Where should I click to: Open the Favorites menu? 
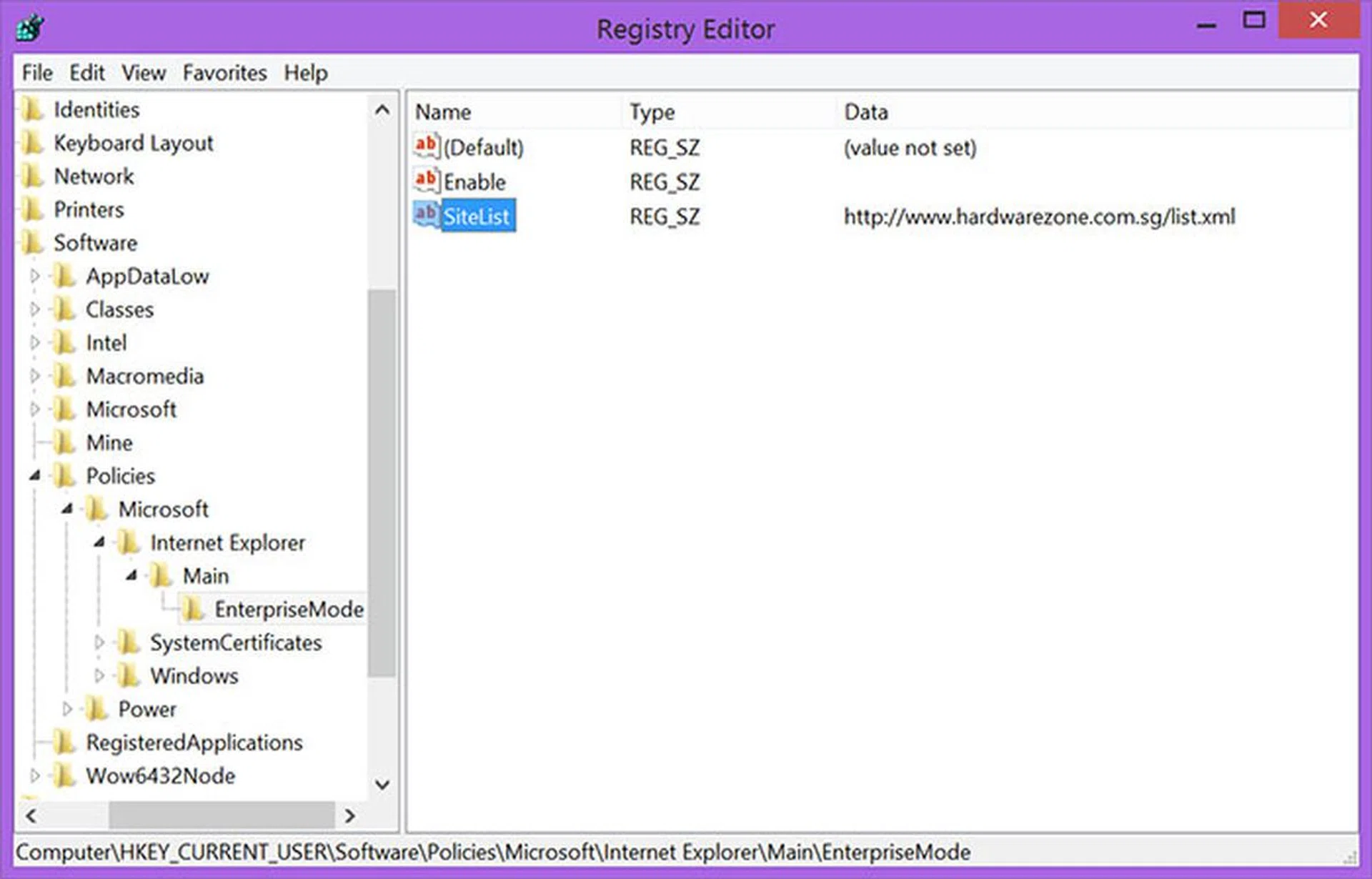point(224,73)
